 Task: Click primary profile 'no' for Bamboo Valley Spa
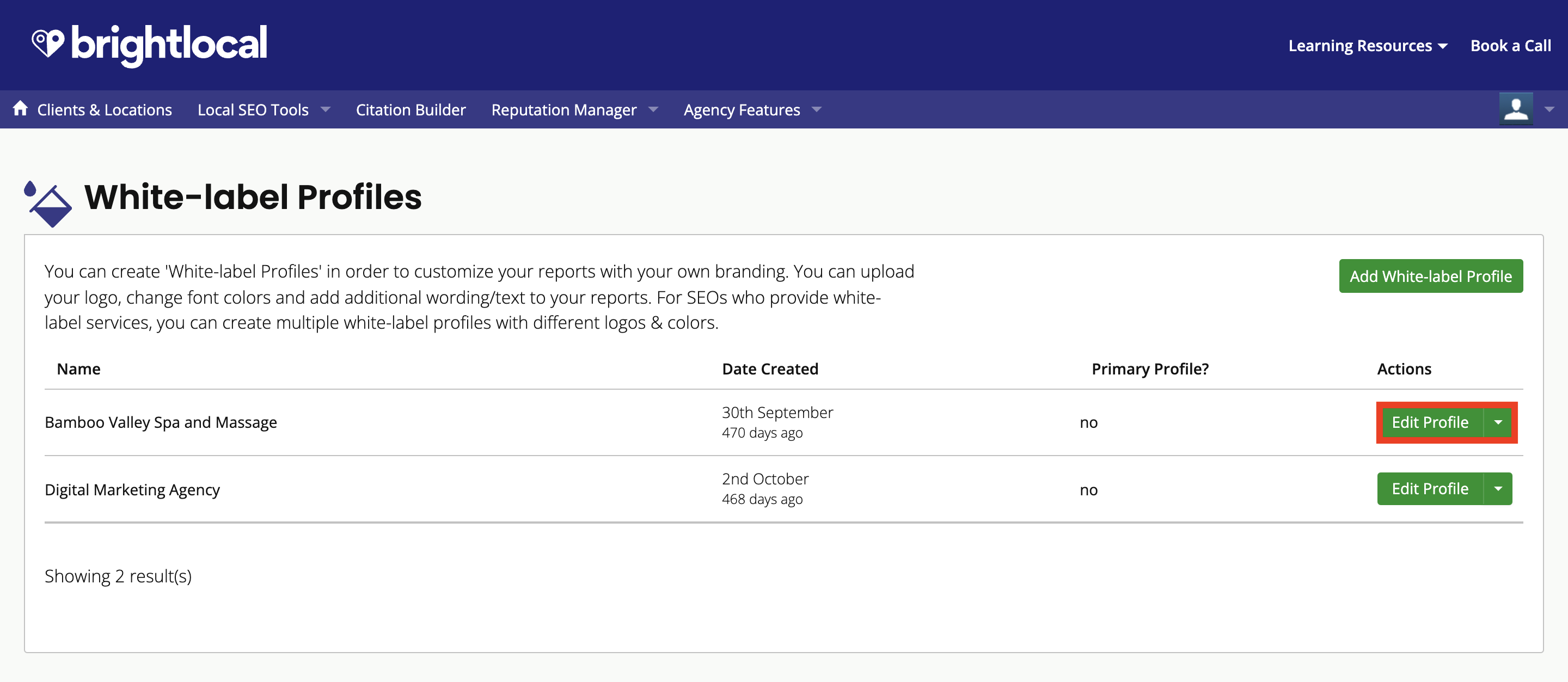[x=1088, y=423]
